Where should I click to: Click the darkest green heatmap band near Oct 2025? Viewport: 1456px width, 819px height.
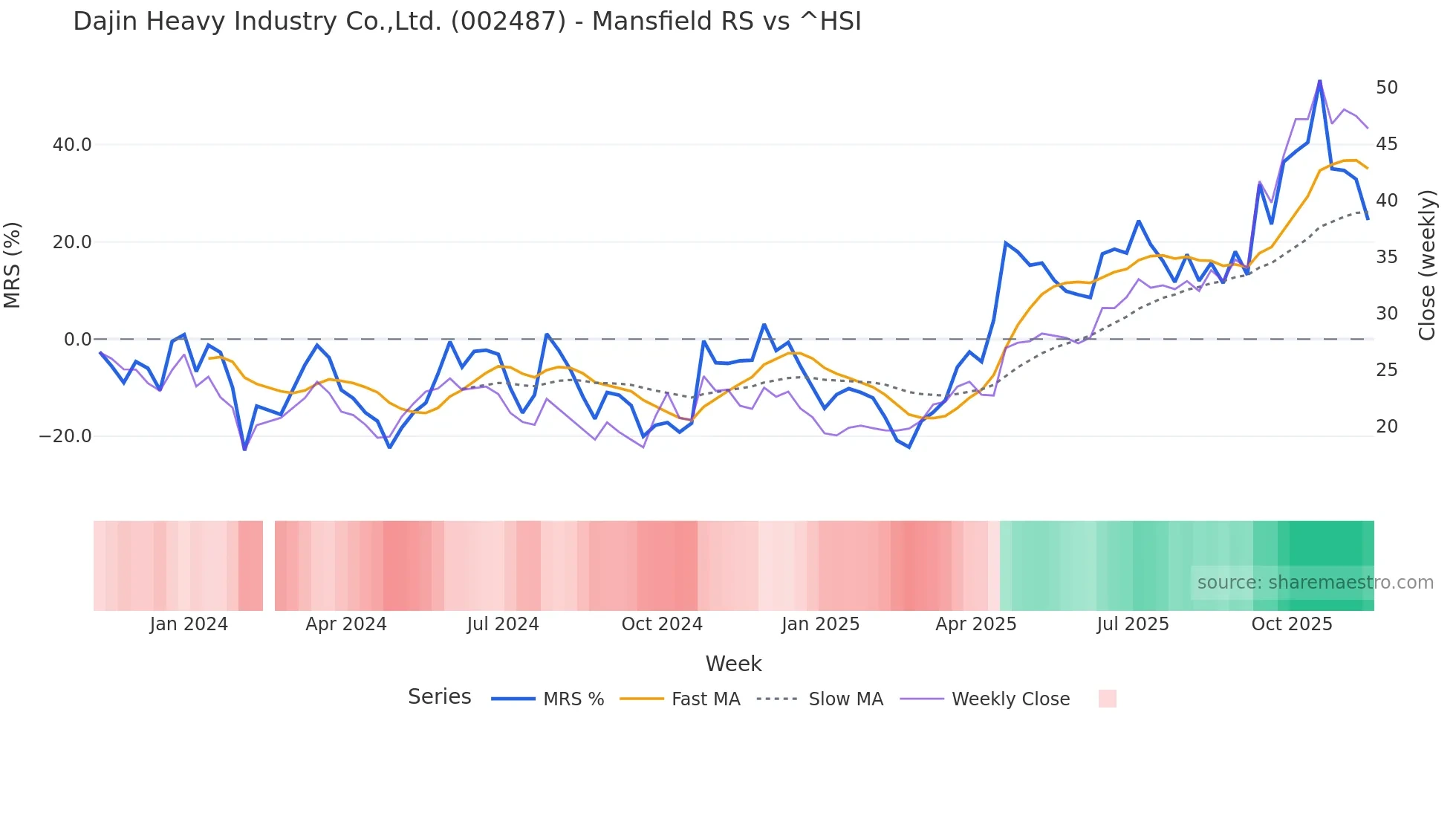pyautogui.click(x=1326, y=566)
